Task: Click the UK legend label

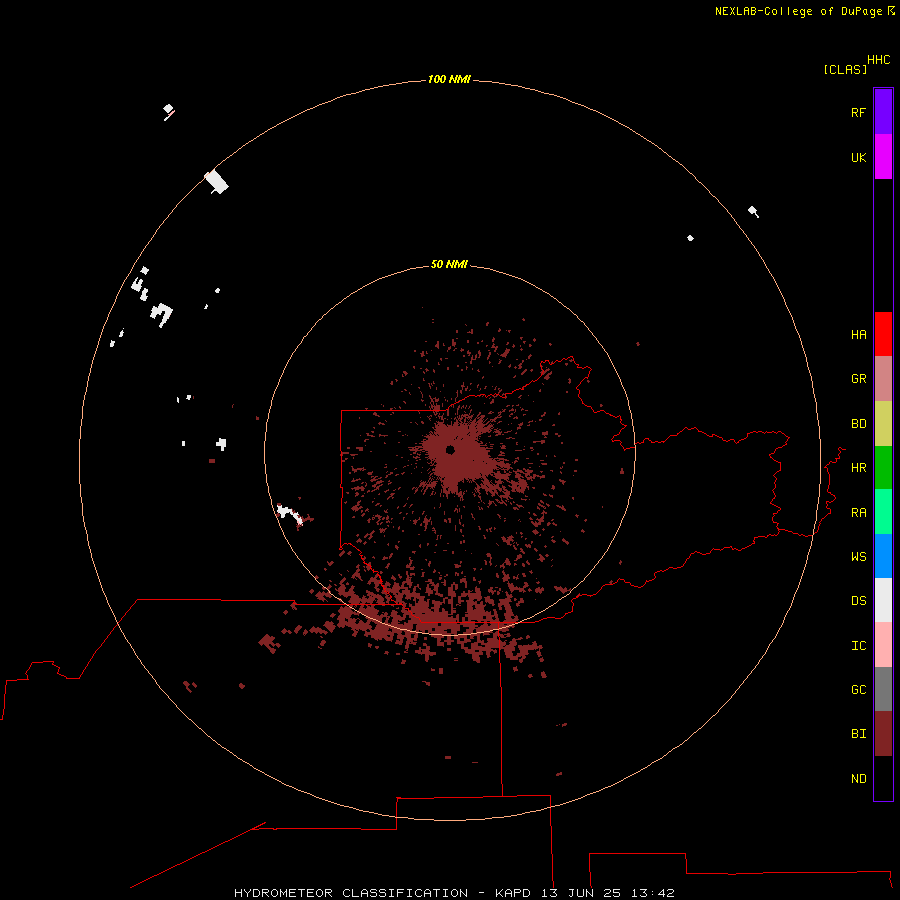Action: tap(859, 157)
